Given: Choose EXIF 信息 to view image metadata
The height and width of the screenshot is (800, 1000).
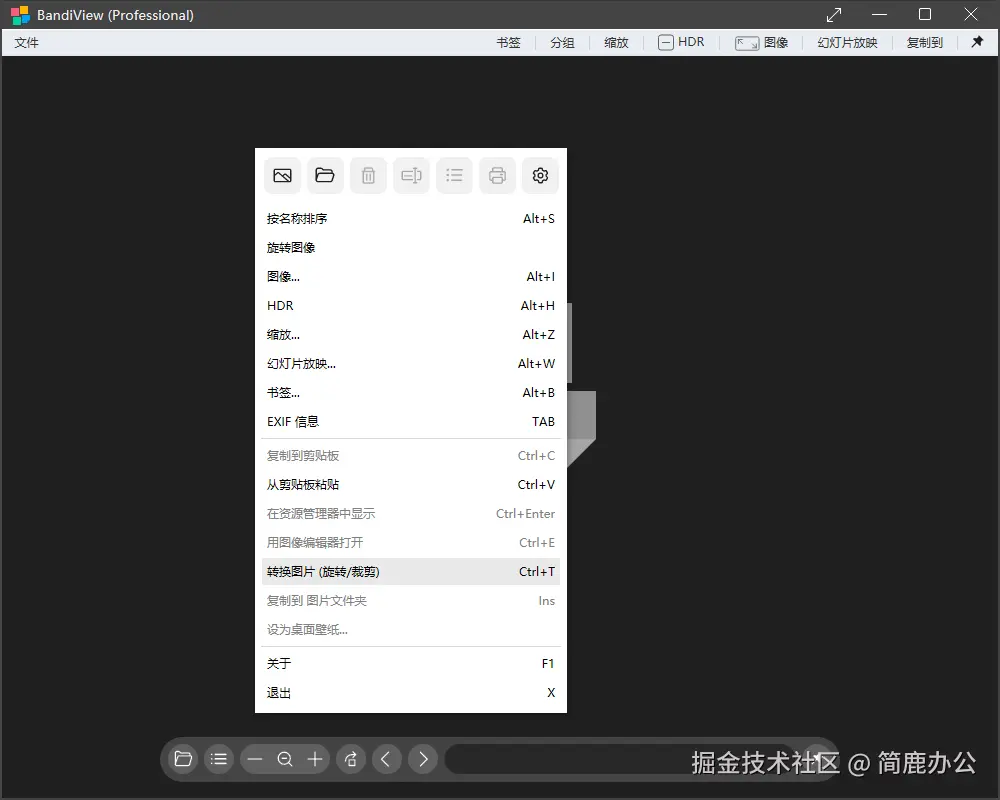Looking at the screenshot, I should pyautogui.click(x=292, y=421).
